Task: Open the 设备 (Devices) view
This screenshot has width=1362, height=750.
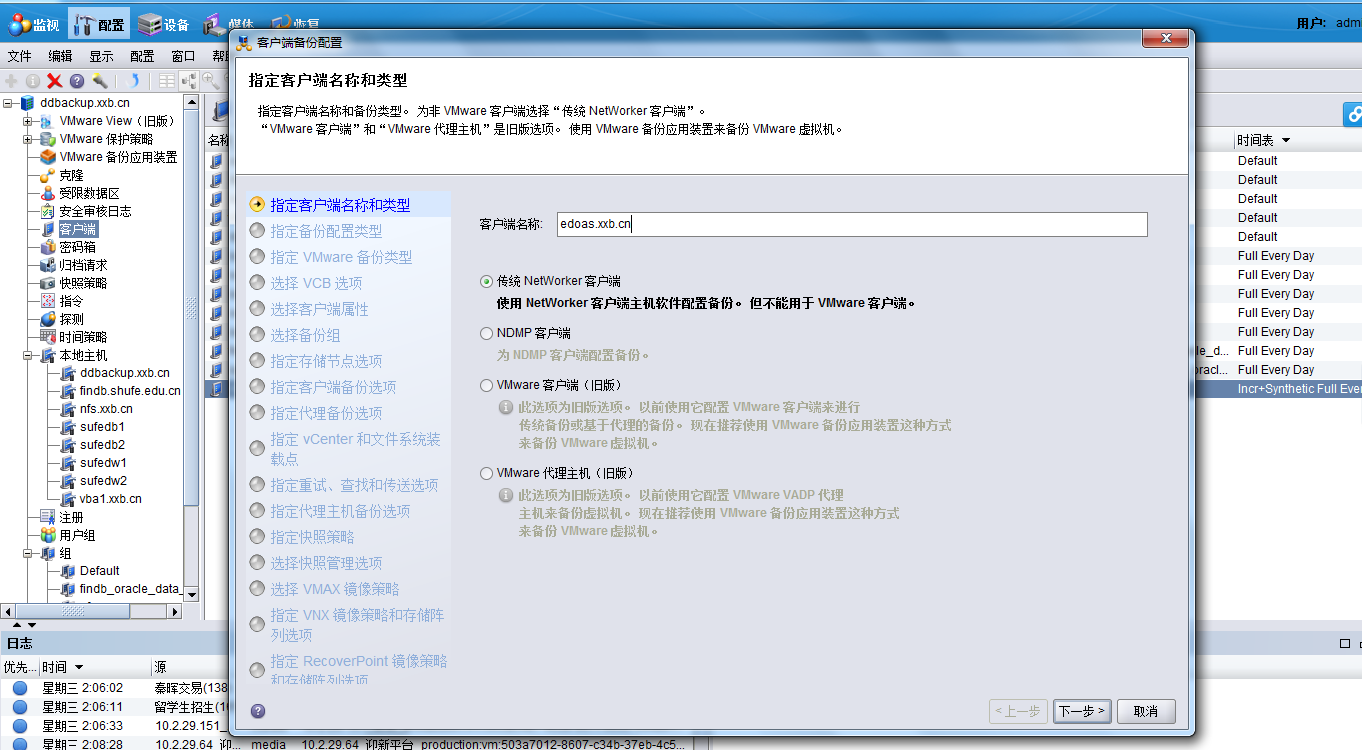Action: pos(165,24)
